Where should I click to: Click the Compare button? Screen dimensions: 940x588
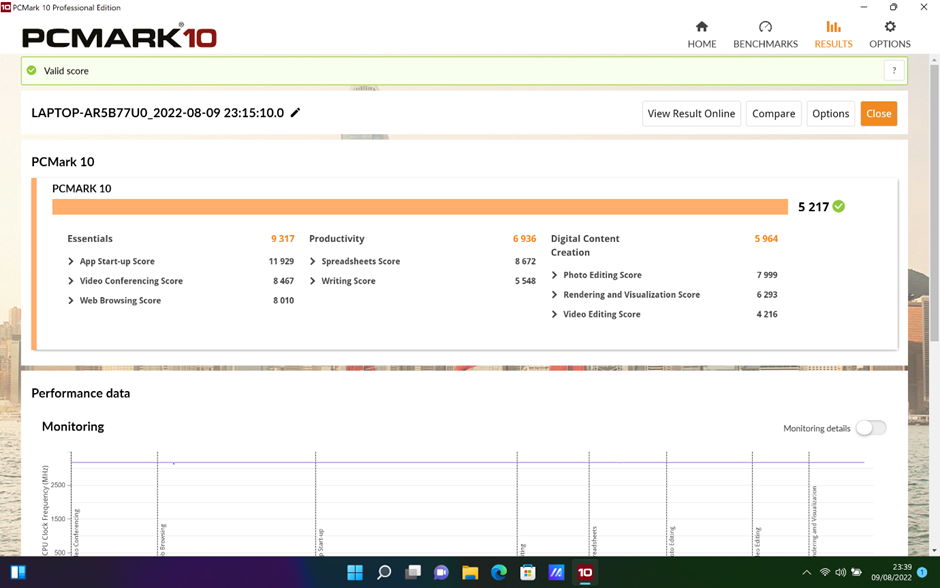[773, 114]
